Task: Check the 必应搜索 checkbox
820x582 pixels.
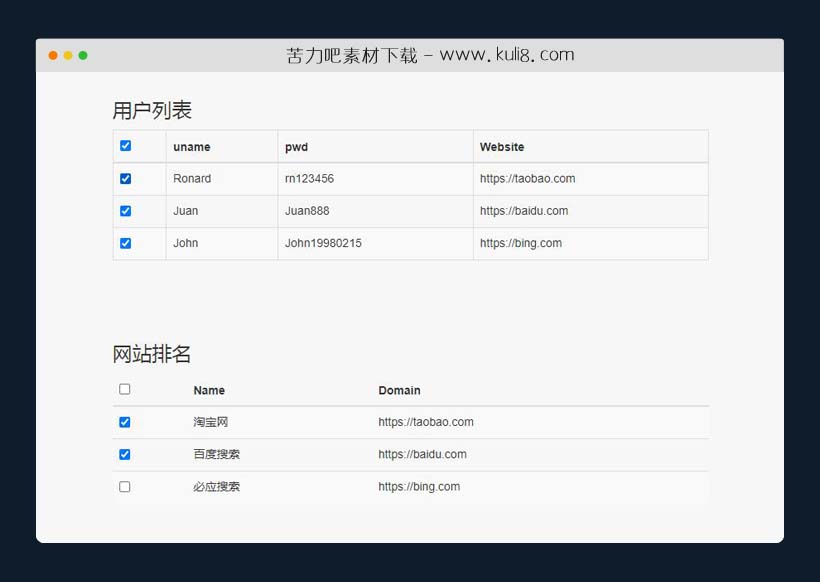Action: (x=124, y=486)
